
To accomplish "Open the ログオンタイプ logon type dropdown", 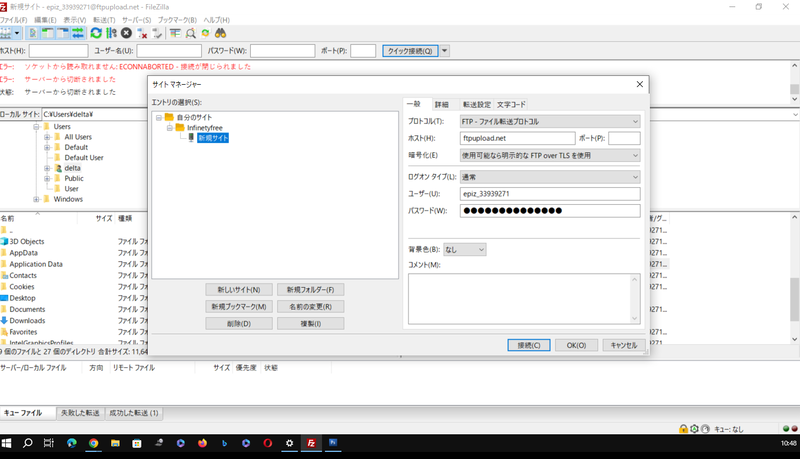I will point(549,177).
